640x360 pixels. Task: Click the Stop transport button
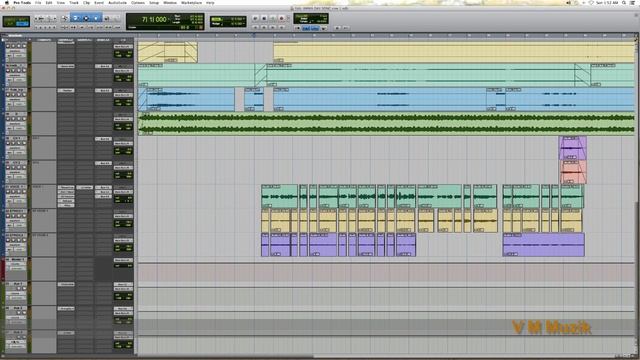coord(264,18)
